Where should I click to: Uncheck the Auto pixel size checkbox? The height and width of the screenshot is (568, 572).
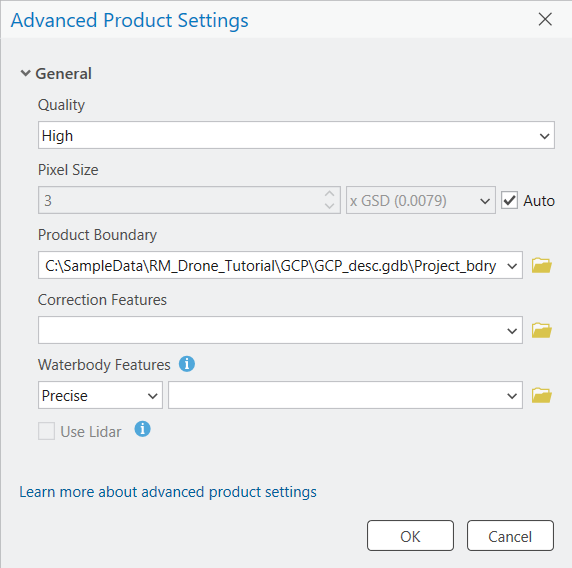click(x=509, y=200)
